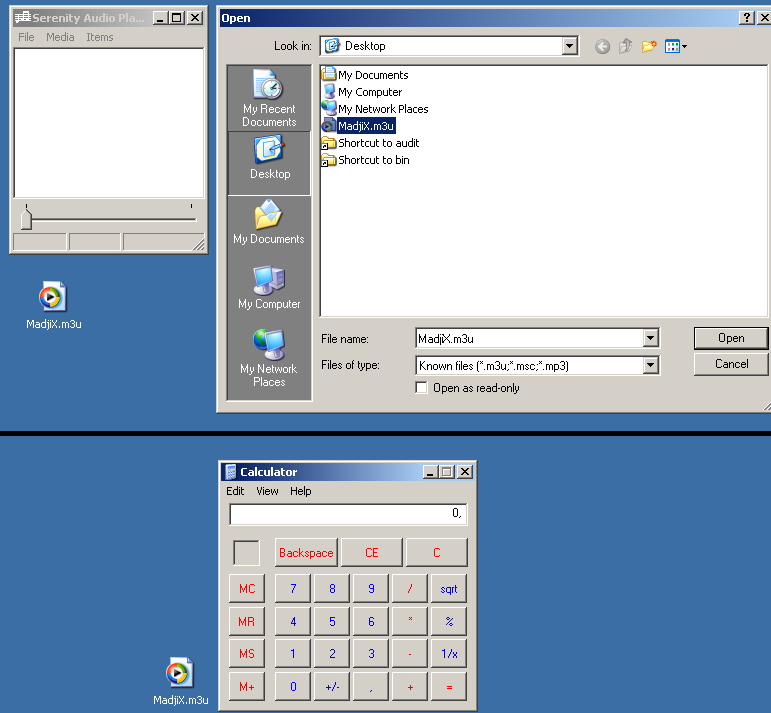Click digit 6 in Calculator
This screenshot has width=771, height=713.
point(371,622)
